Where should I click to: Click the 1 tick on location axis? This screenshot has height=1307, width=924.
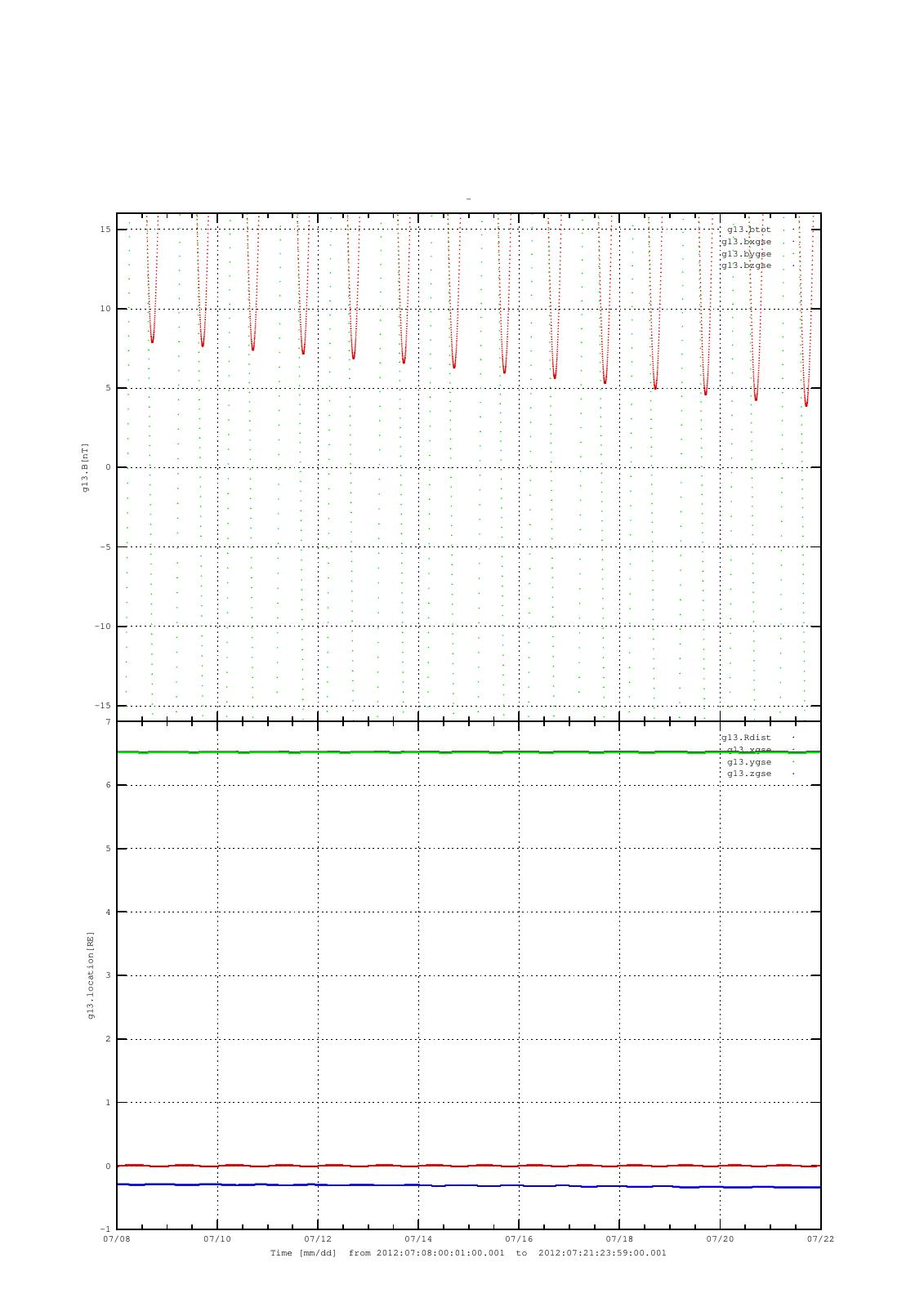(108, 1103)
